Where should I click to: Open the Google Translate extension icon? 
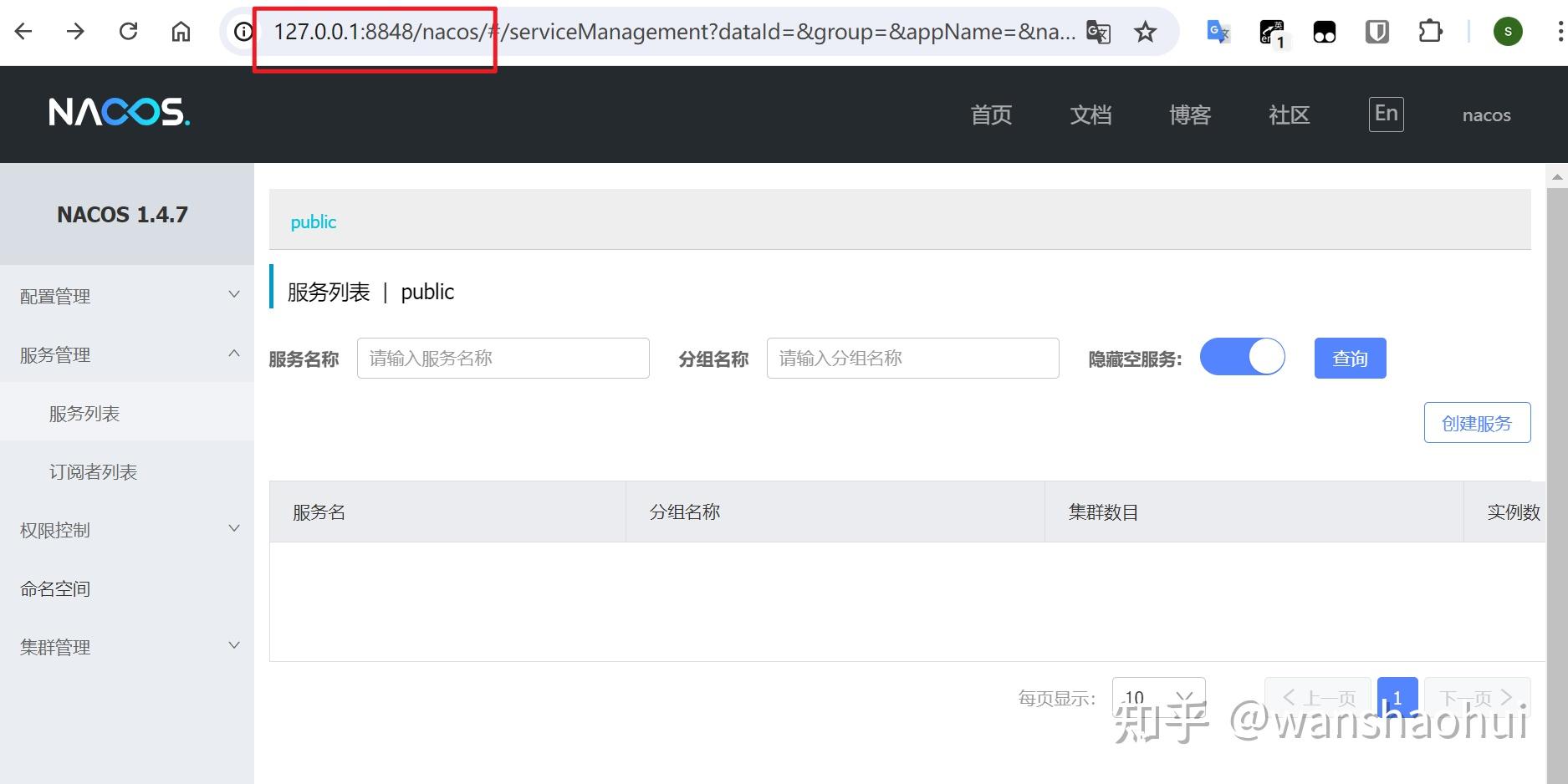[x=1218, y=32]
